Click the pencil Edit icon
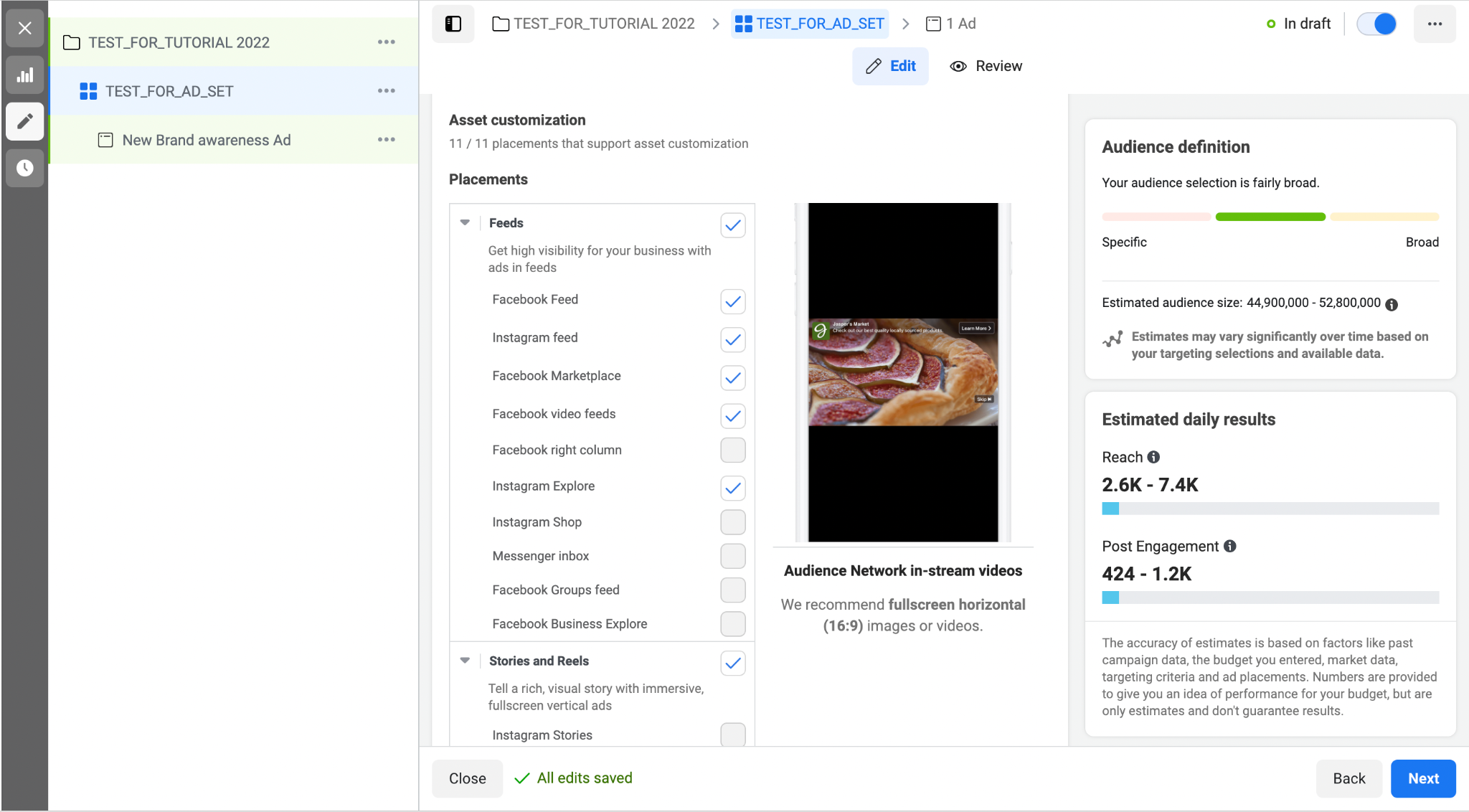The width and height of the screenshot is (1469, 812). point(873,66)
